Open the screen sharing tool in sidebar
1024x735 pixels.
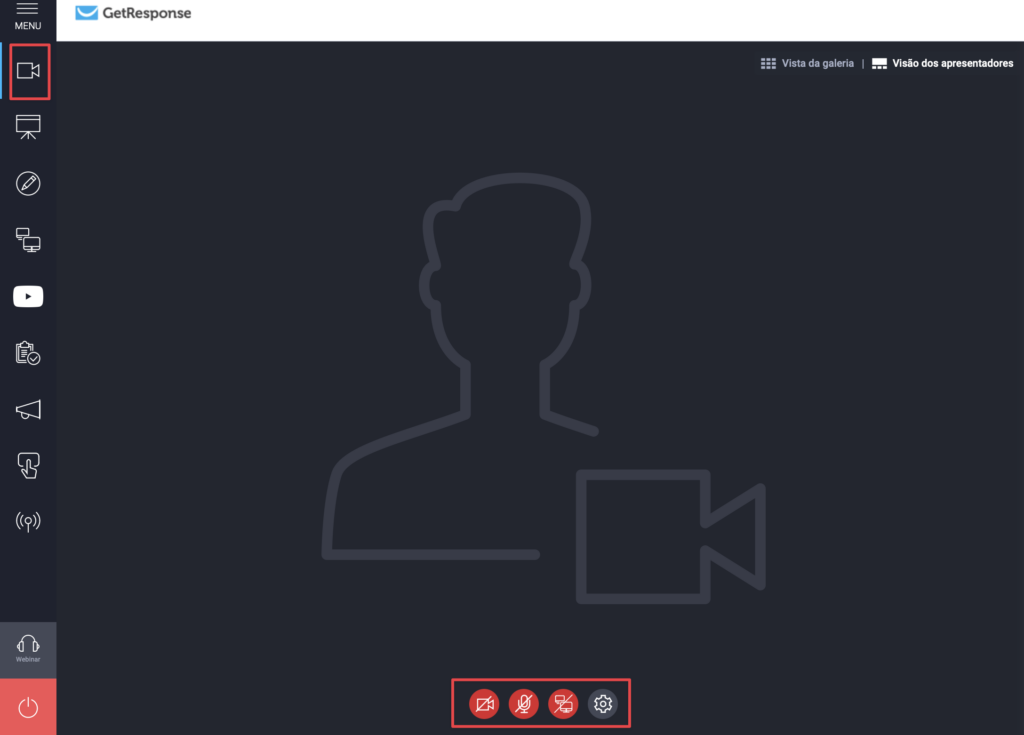(x=28, y=240)
